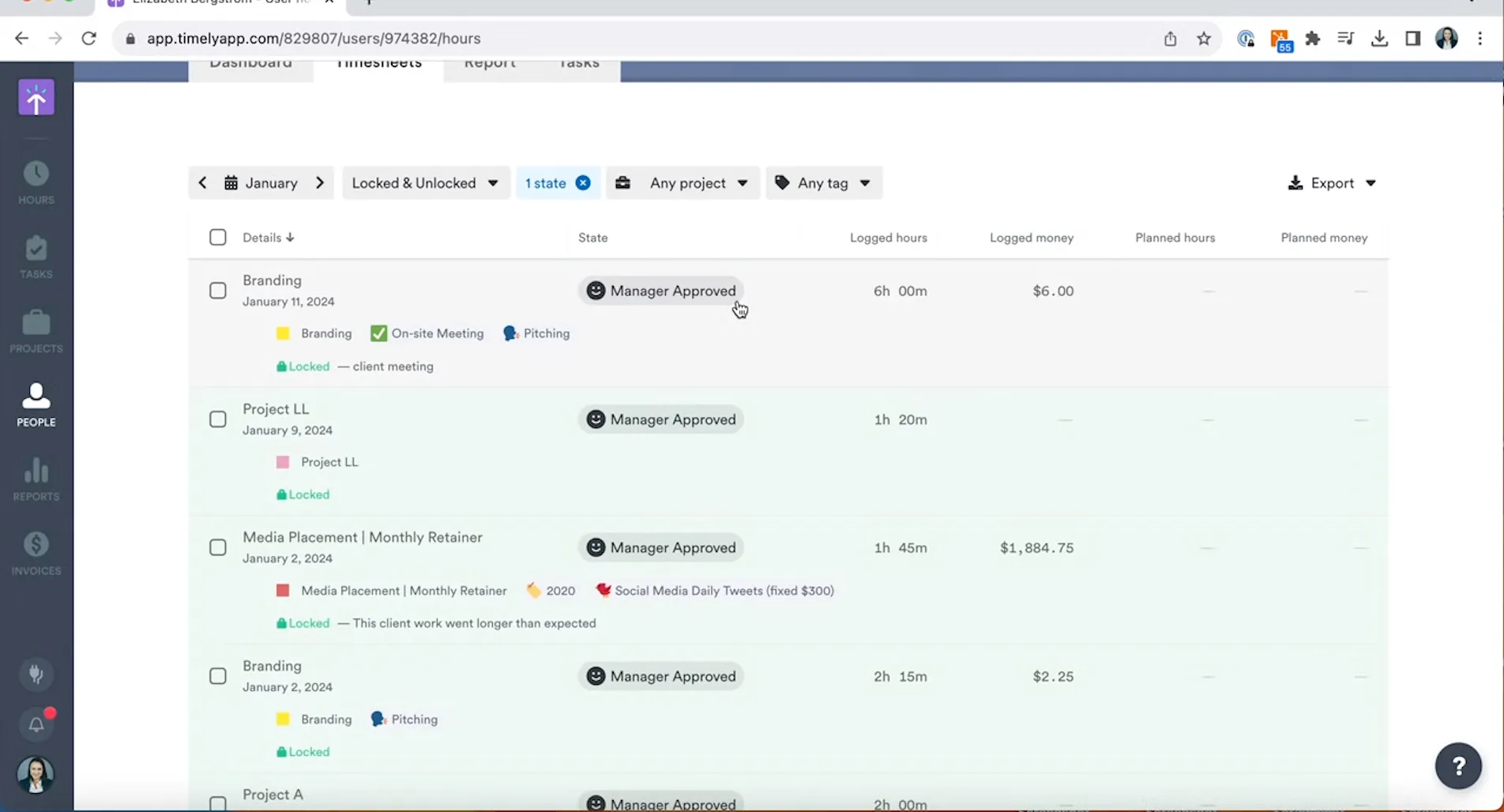
Task: Click the yellow Branding color swatch
Action: tap(283, 333)
